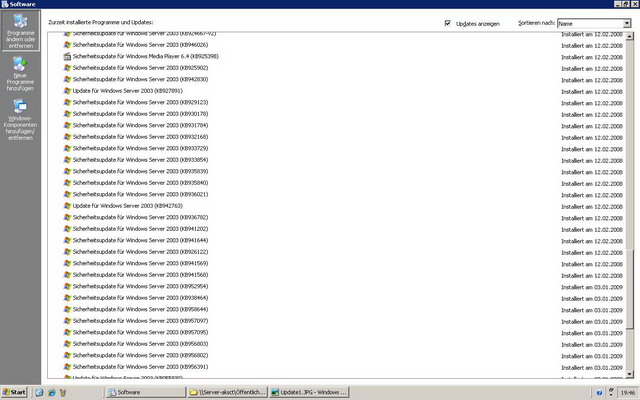This screenshot has height=400, width=640.
Task: Switch to Update1.JPG Windows taskbar button
Action: point(309,392)
